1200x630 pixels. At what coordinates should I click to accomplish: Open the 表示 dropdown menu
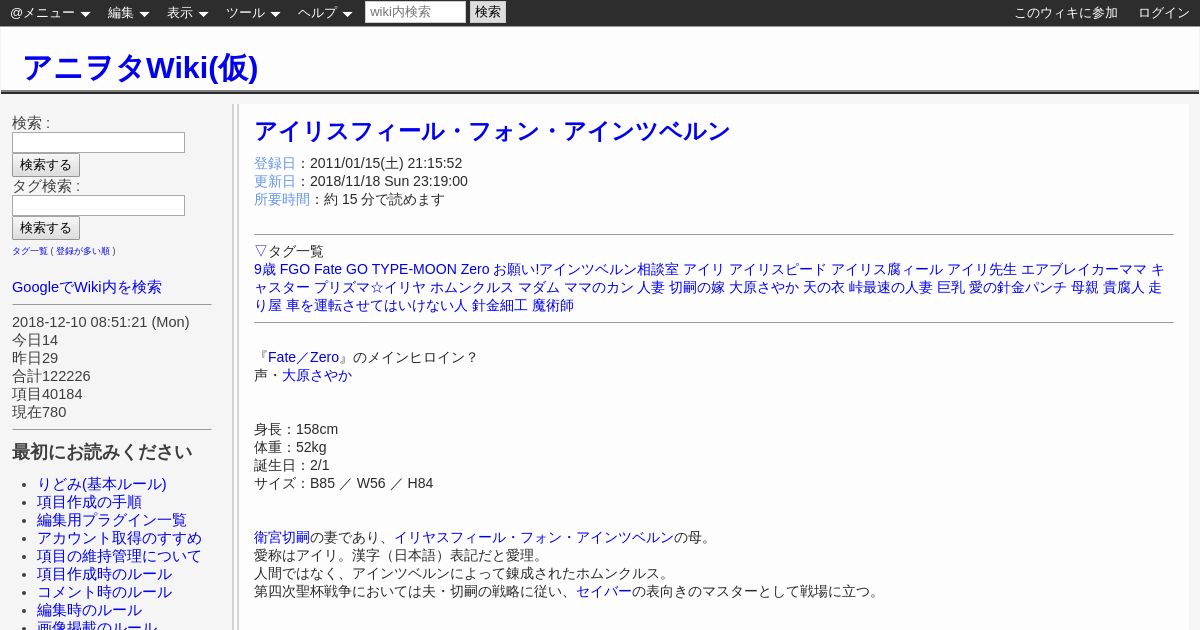tap(187, 13)
